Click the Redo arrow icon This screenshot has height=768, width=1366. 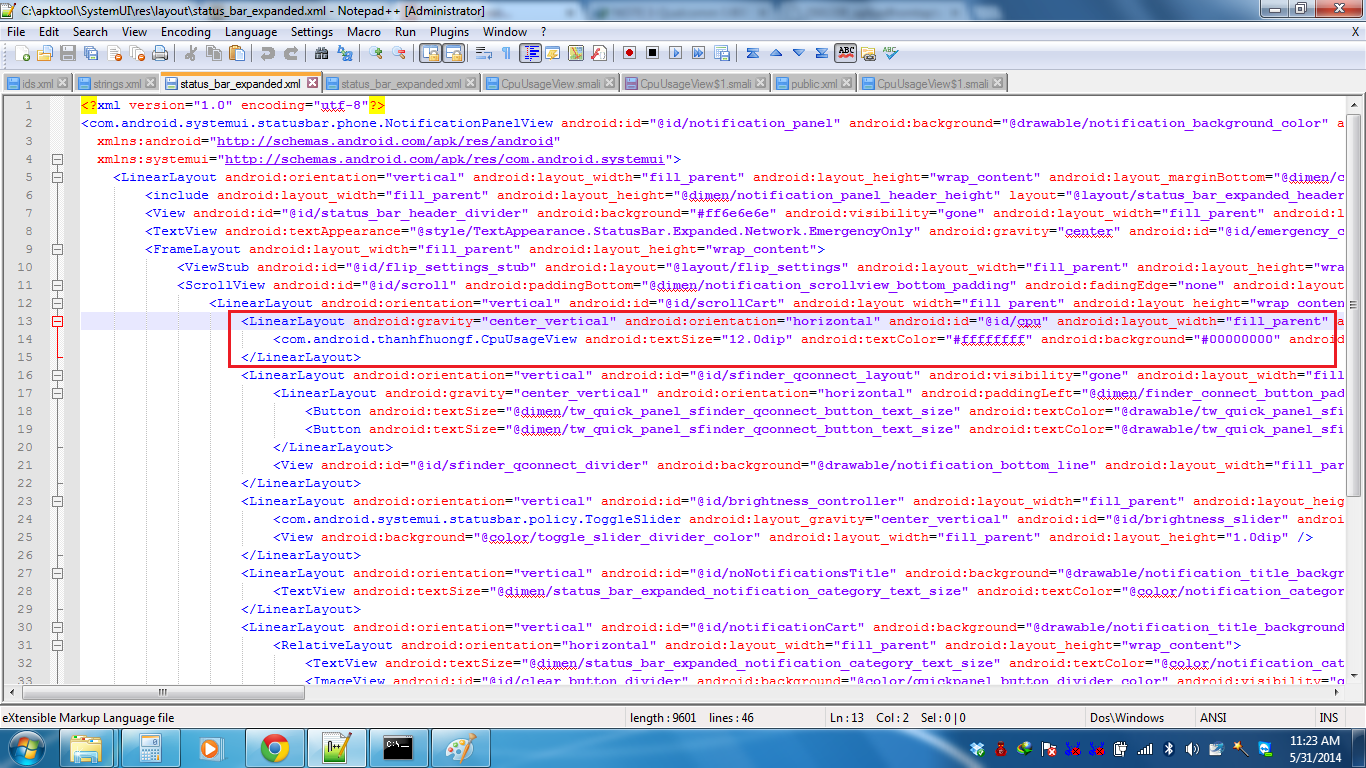coord(291,53)
